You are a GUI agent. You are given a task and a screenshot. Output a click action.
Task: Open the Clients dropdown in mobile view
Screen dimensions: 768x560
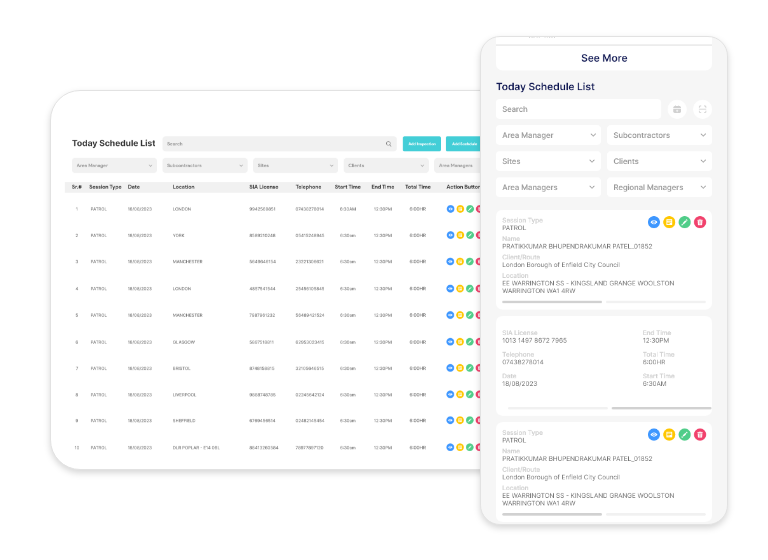click(x=659, y=161)
